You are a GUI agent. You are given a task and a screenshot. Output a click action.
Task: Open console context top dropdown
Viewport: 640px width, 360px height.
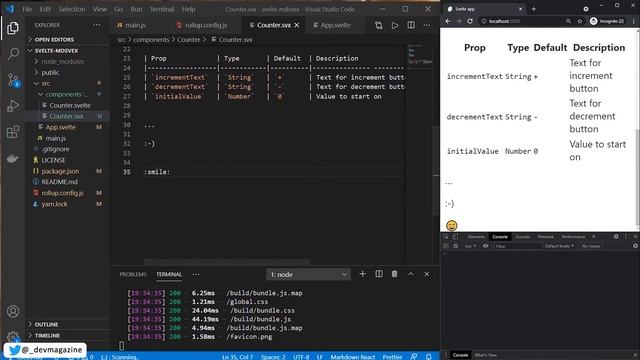coord(470,246)
